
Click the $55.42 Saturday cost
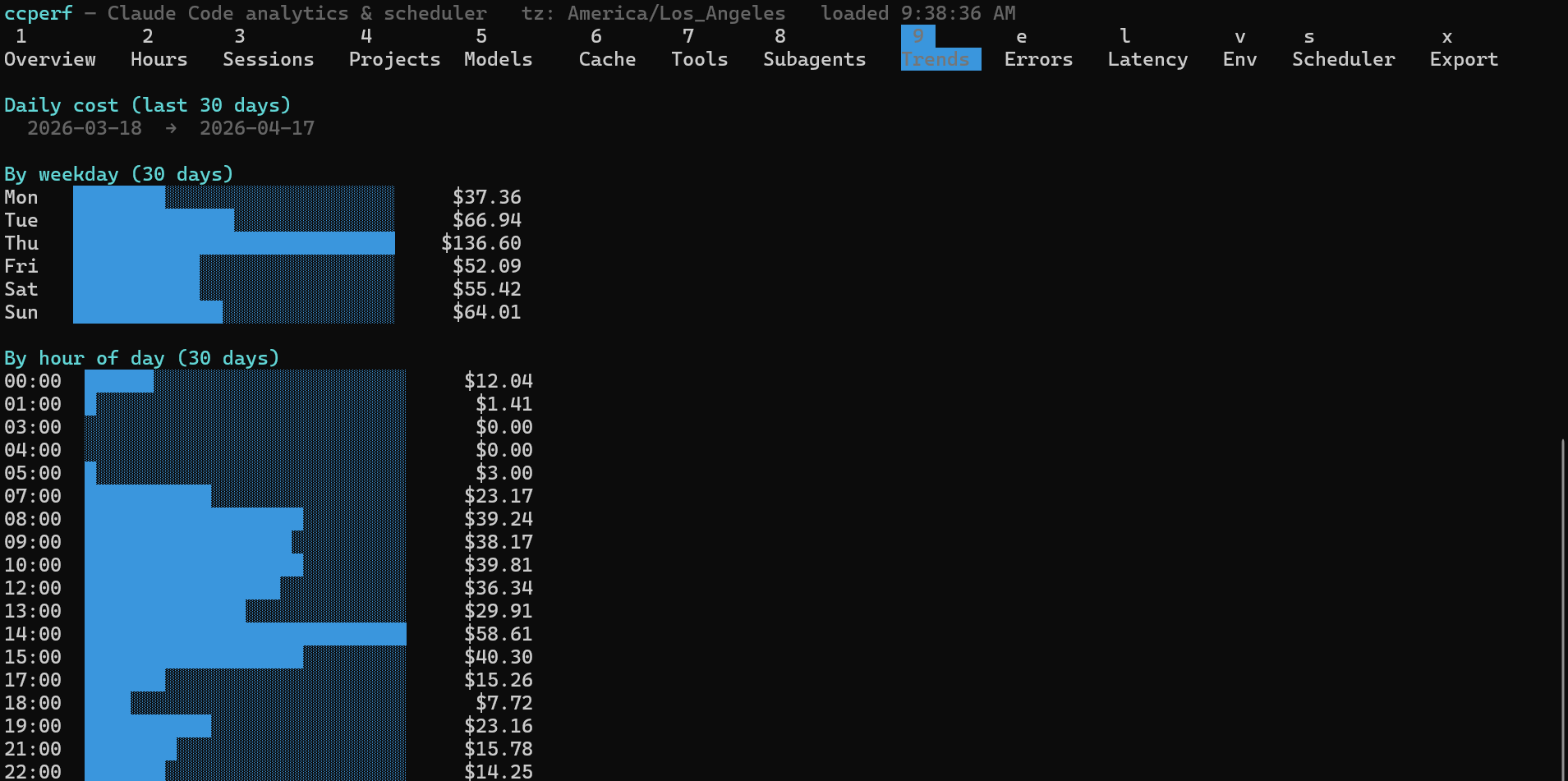(487, 289)
